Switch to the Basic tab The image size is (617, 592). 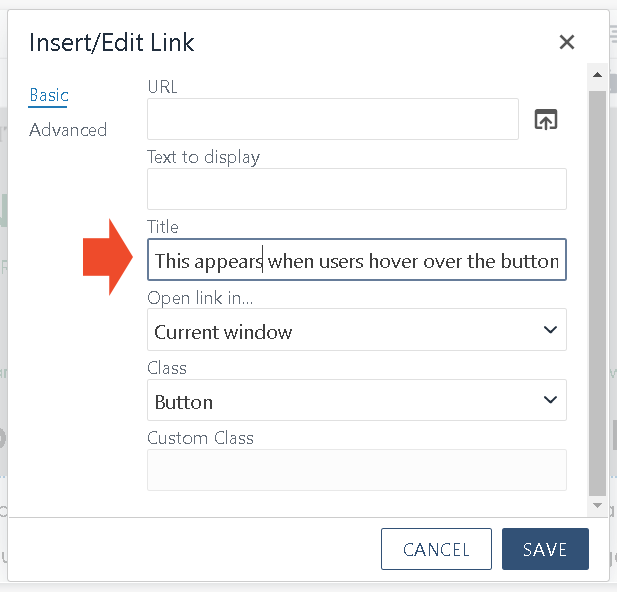tap(49, 96)
